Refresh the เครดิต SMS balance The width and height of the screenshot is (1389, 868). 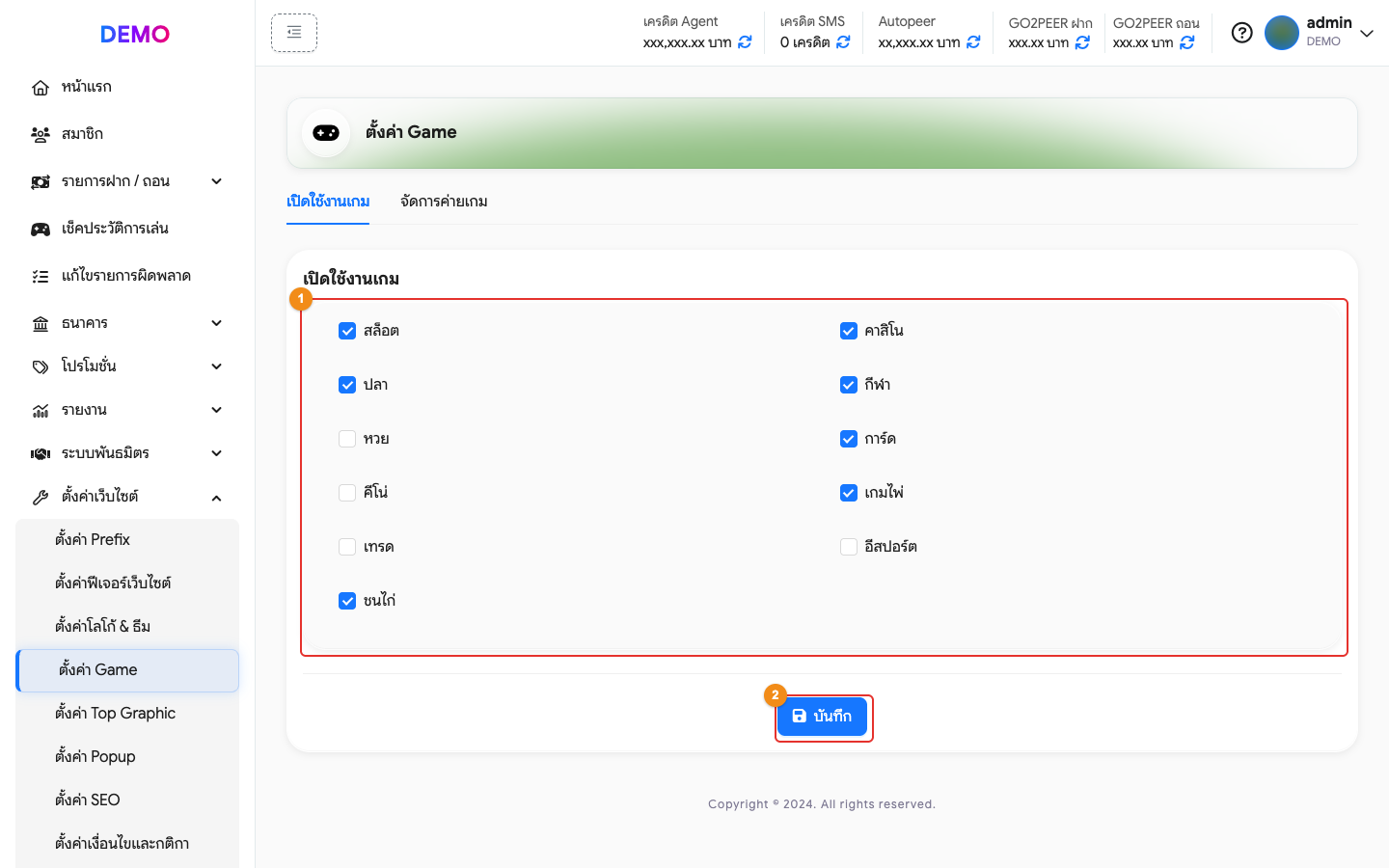tap(843, 42)
